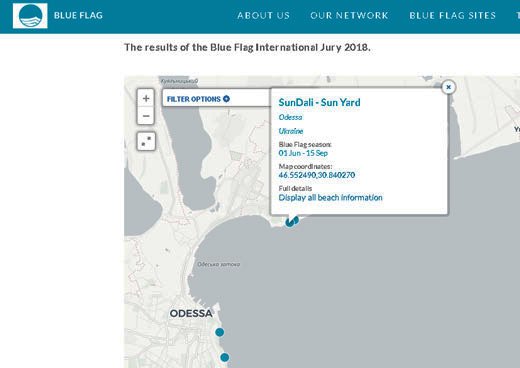
Task: Go to Blue Flag Sites menu
Action: tap(452, 15)
